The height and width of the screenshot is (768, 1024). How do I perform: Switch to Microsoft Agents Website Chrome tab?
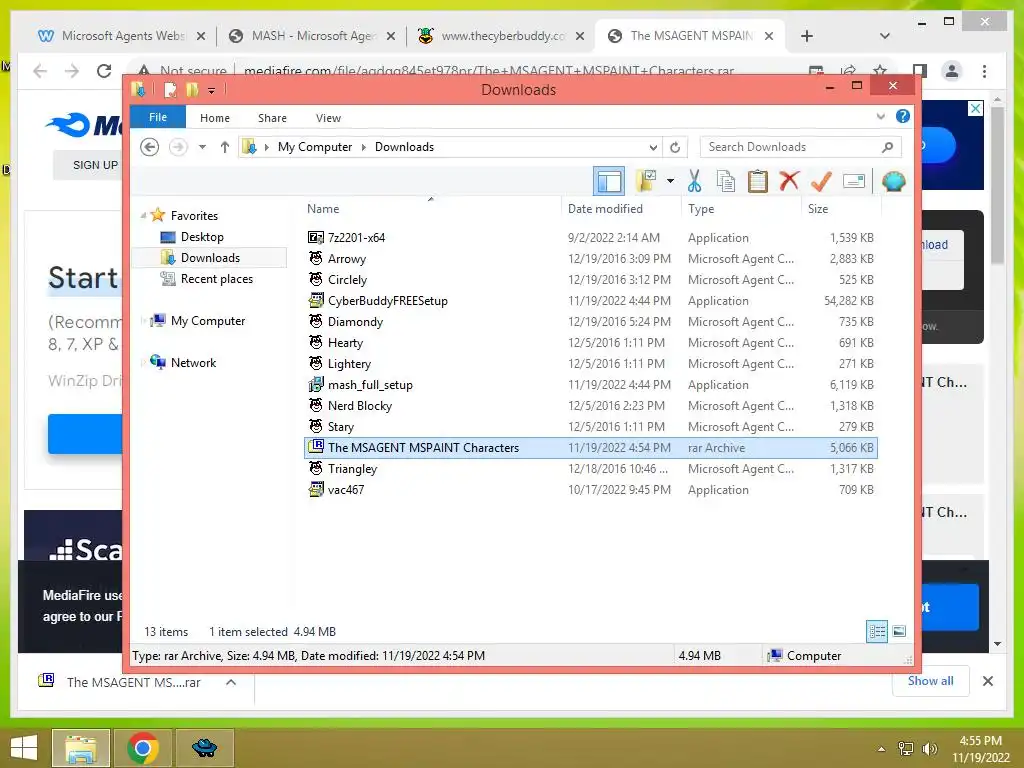coord(123,36)
